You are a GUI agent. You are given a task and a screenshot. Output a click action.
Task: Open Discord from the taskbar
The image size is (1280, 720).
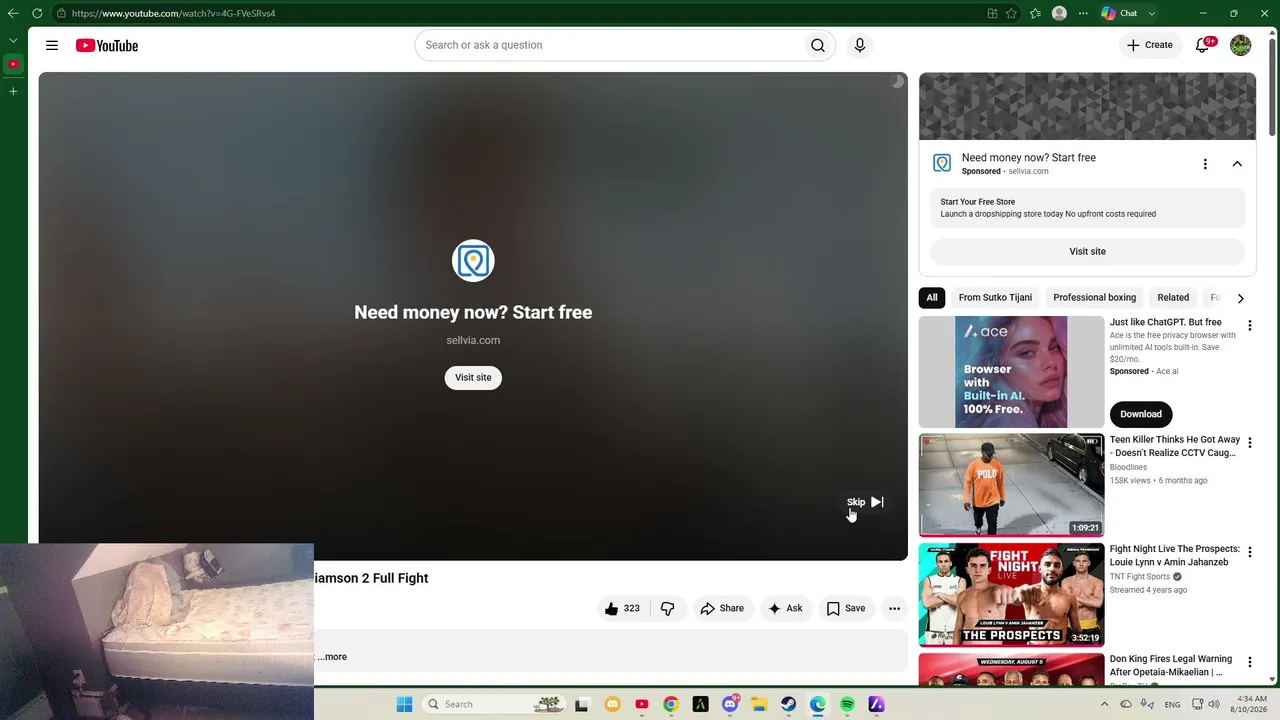pyautogui.click(x=730, y=704)
